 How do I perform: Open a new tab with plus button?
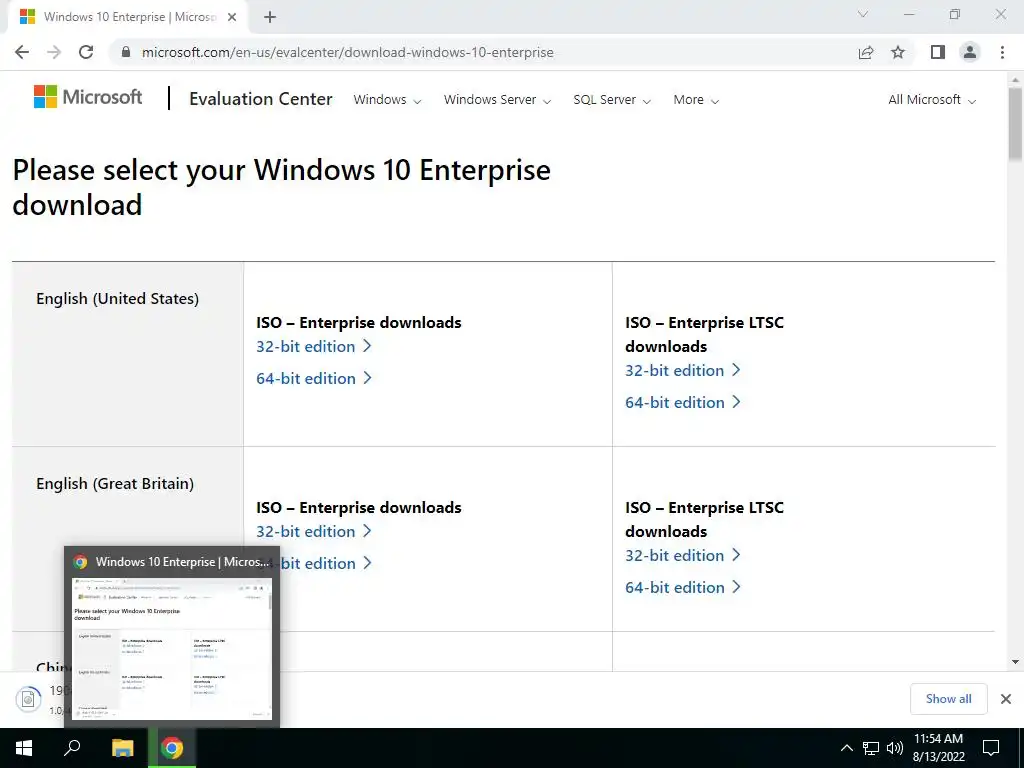coord(270,17)
